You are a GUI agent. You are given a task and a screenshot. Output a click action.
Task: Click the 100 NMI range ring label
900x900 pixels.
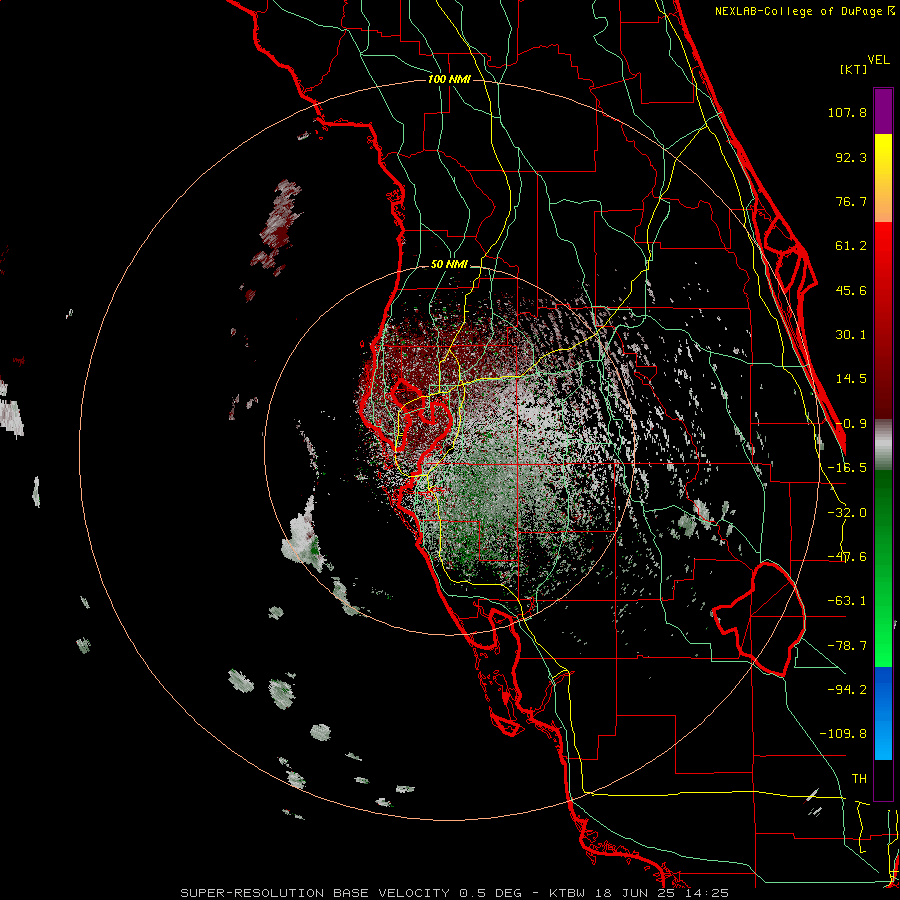coord(449,79)
